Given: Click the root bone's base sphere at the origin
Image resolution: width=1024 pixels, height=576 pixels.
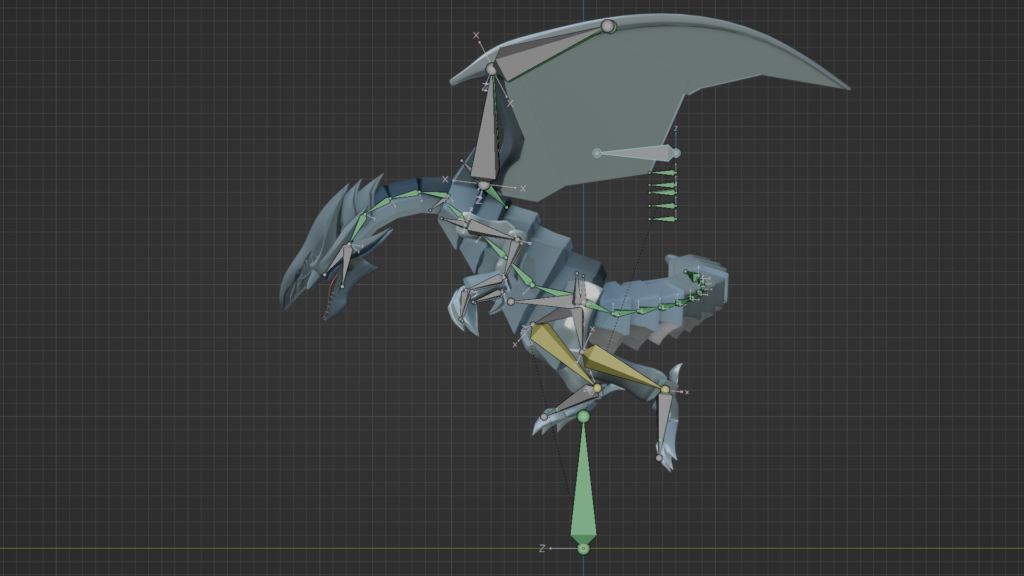Looking at the screenshot, I should 583,549.
